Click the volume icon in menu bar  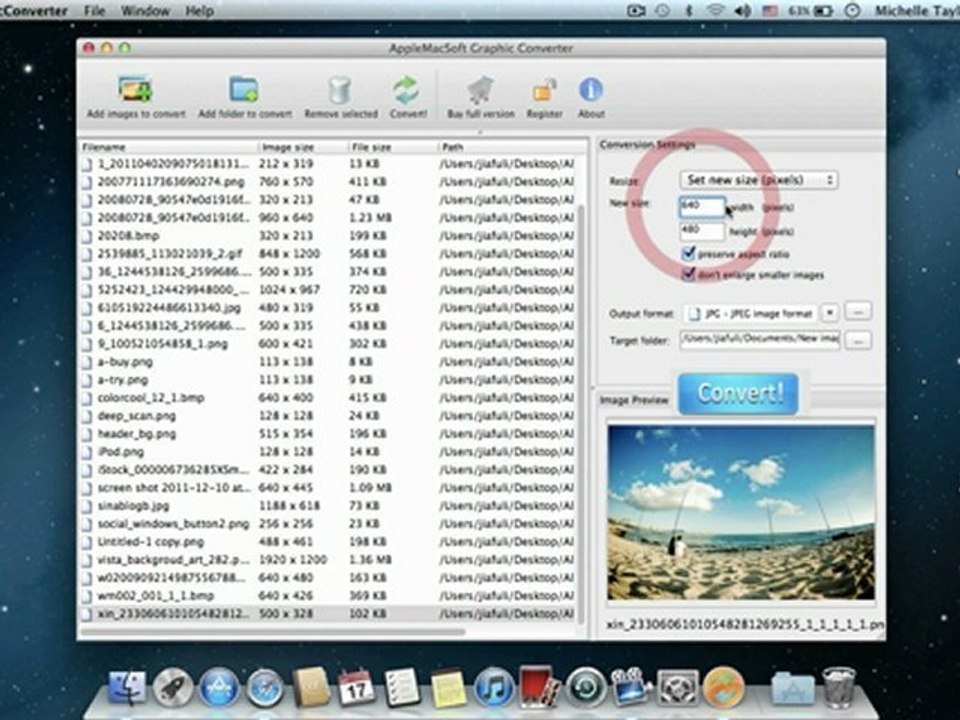(x=743, y=10)
